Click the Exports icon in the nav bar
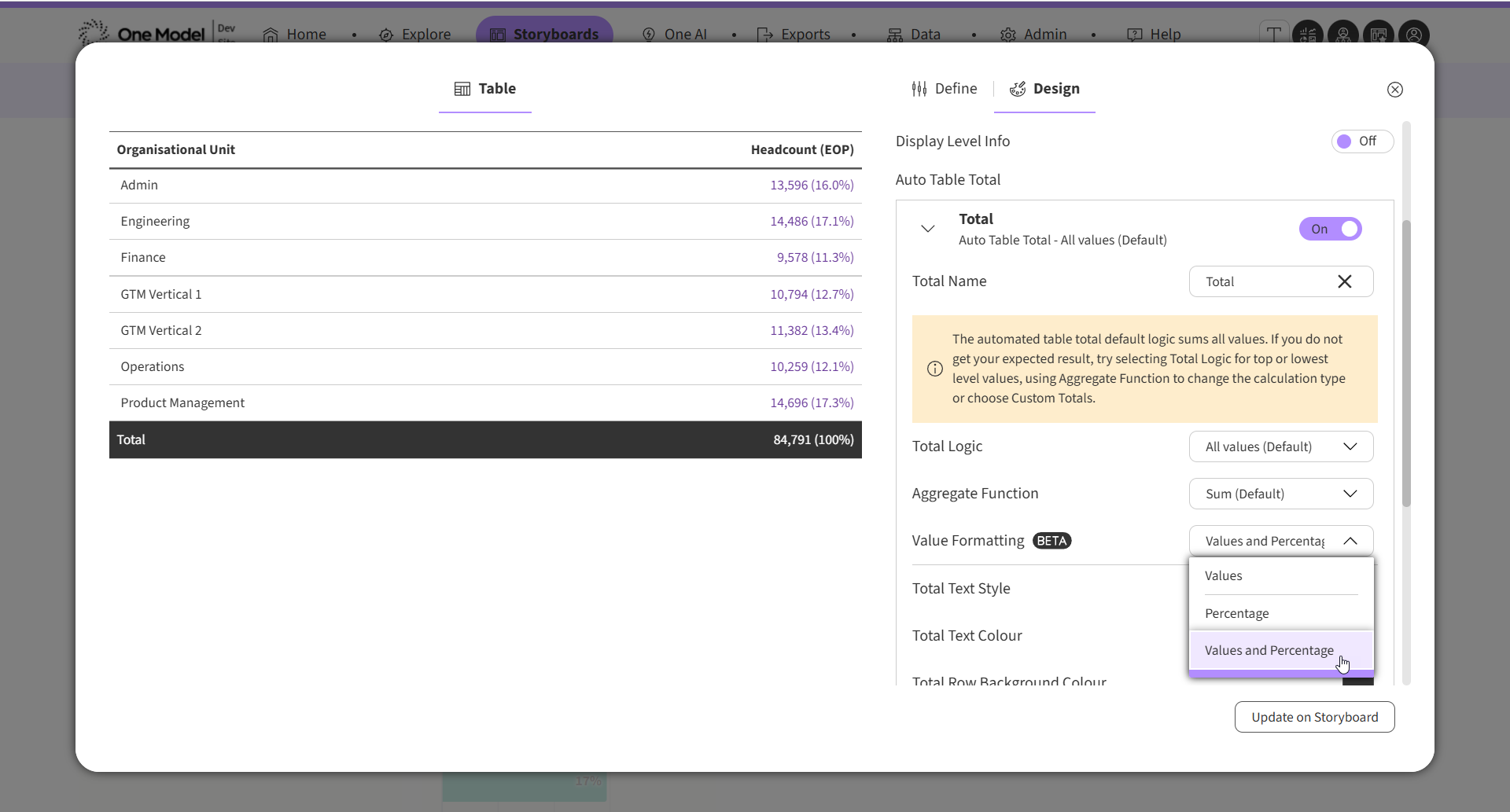Viewport: 1510px width, 812px height. 764,35
